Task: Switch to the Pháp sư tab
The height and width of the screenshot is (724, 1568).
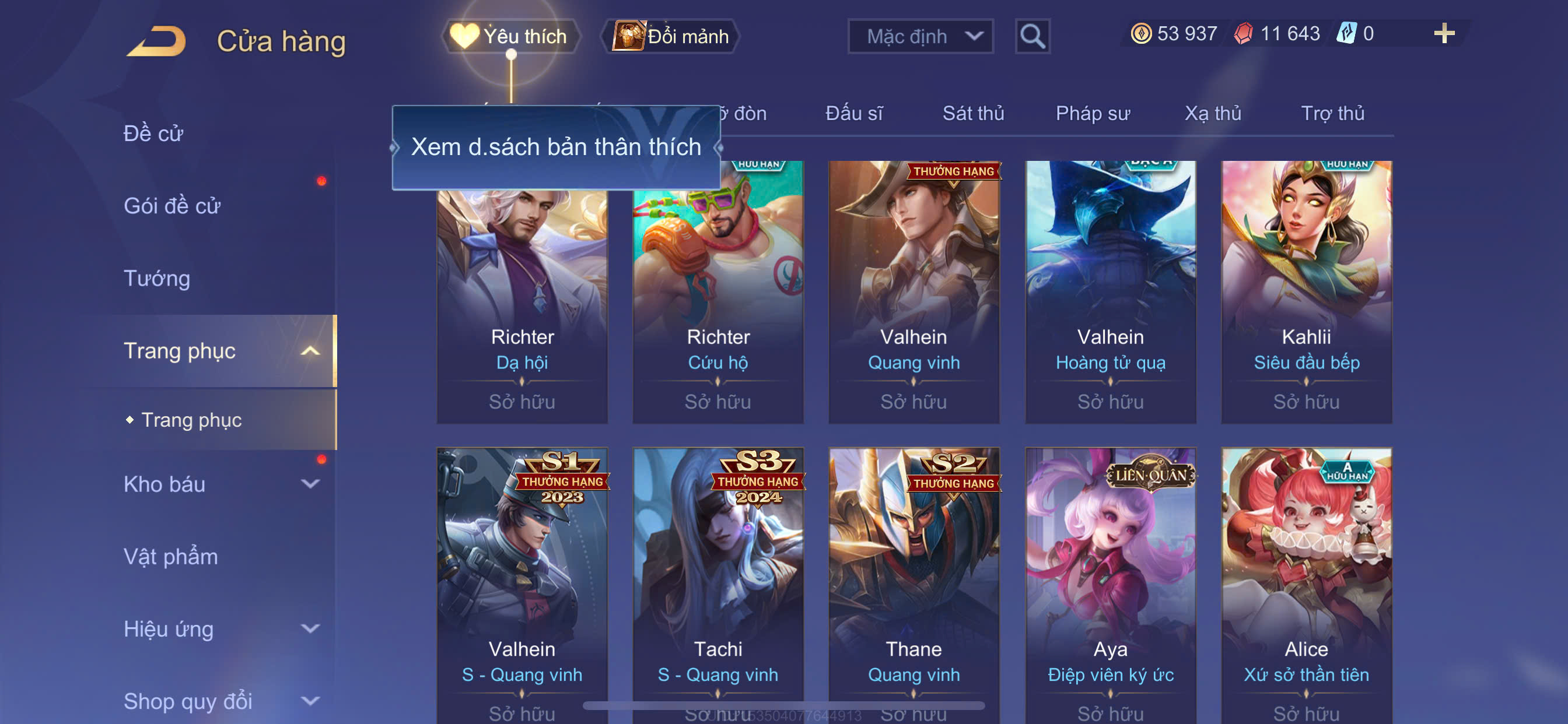Action: [1093, 114]
